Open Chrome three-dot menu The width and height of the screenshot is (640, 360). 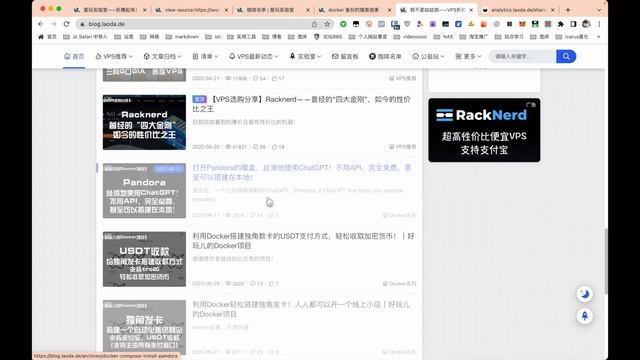pyautogui.click(x=599, y=24)
